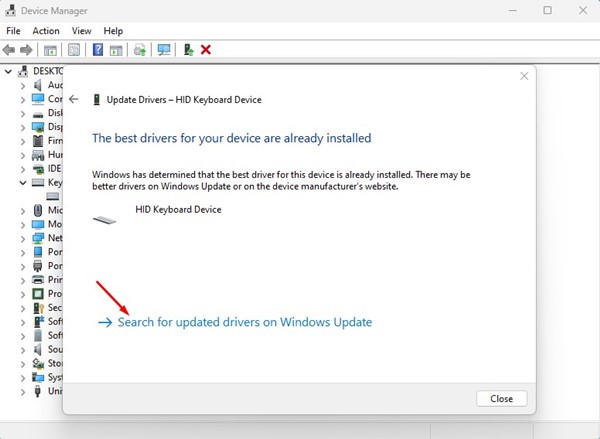The image size is (600, 439).
Task: Select the Security devices key icon
Action: coord(39,308)
